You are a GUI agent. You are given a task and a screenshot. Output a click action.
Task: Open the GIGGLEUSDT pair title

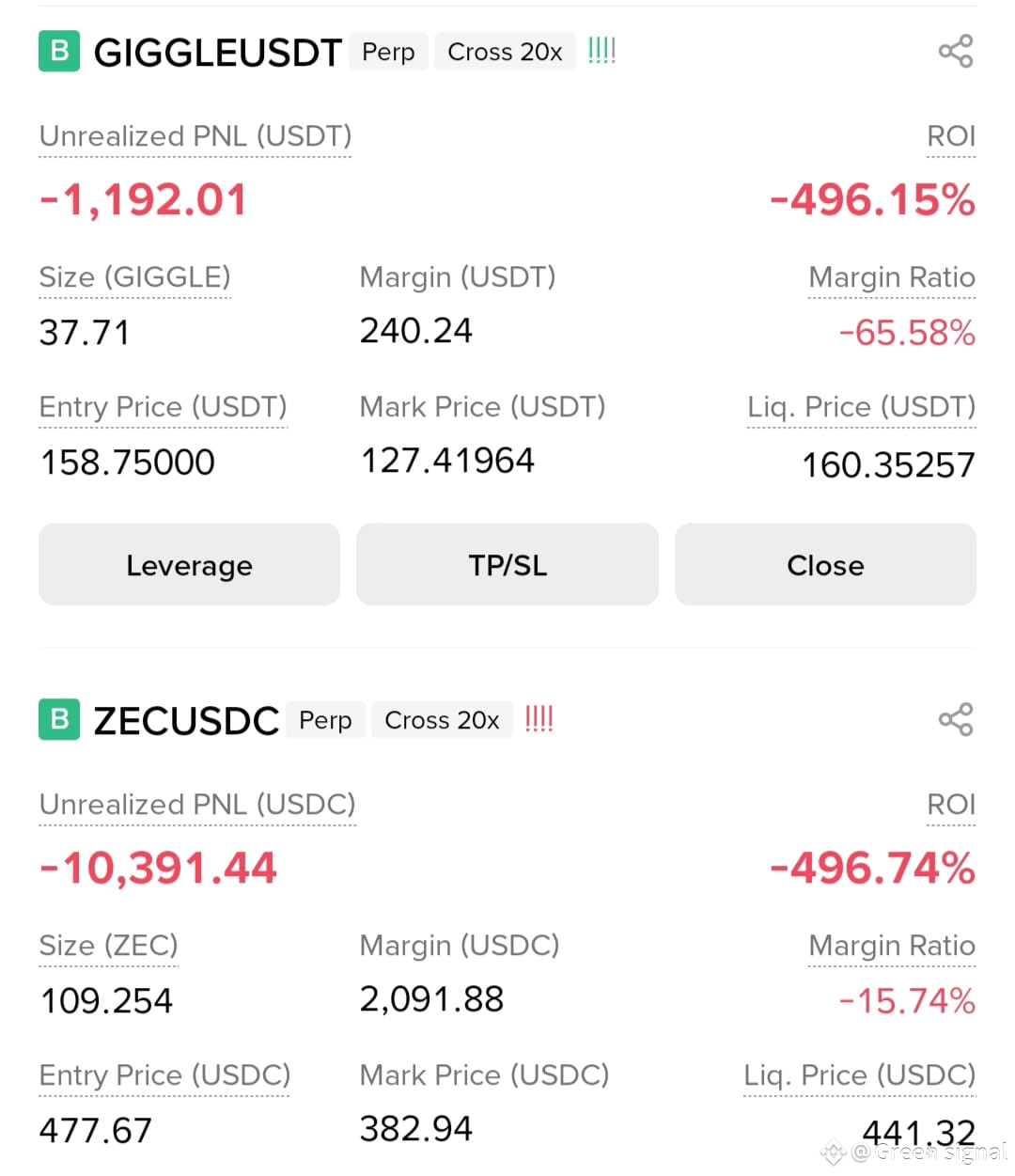[217, 53]
